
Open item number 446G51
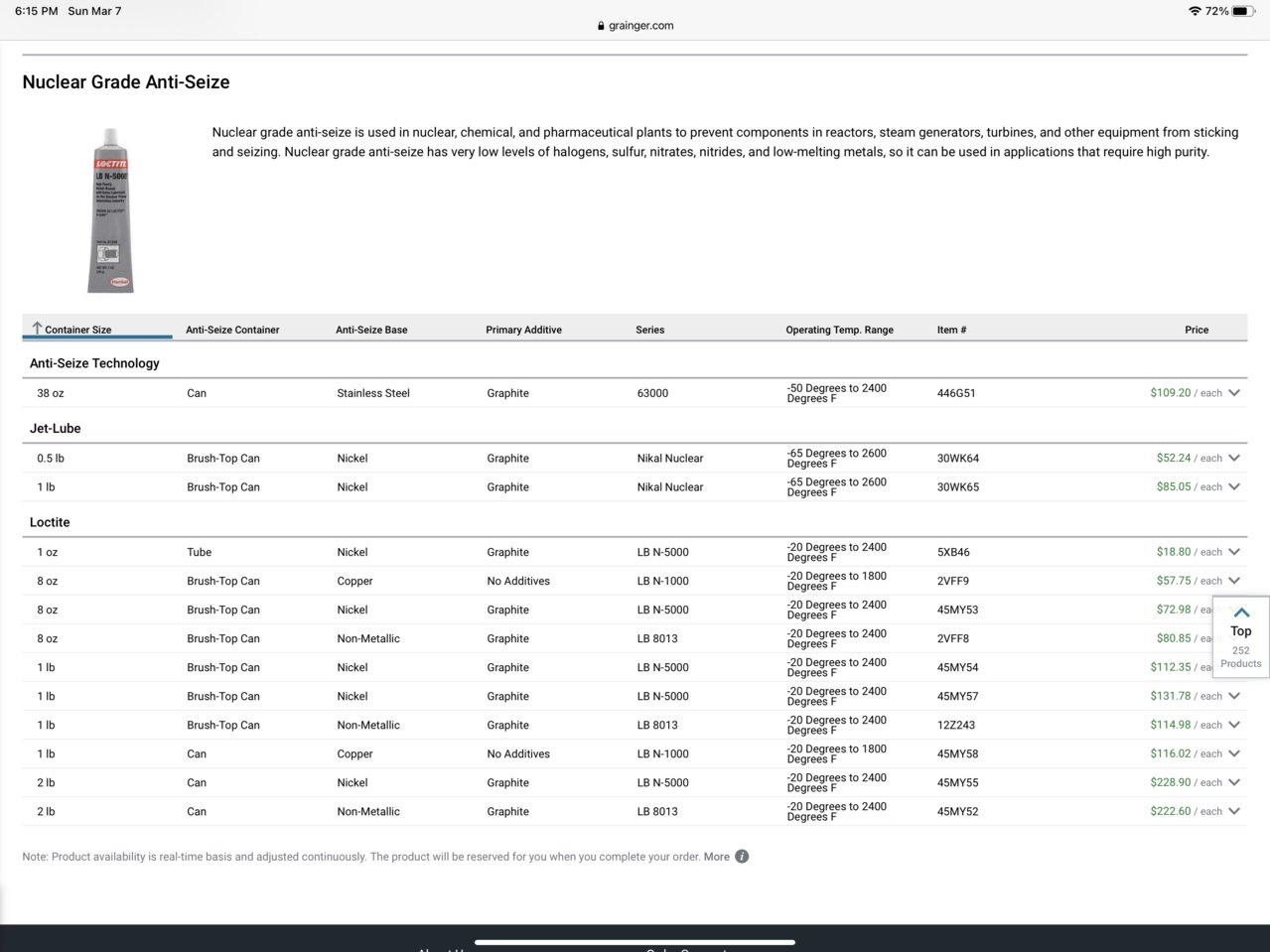(x=956, y=393)
